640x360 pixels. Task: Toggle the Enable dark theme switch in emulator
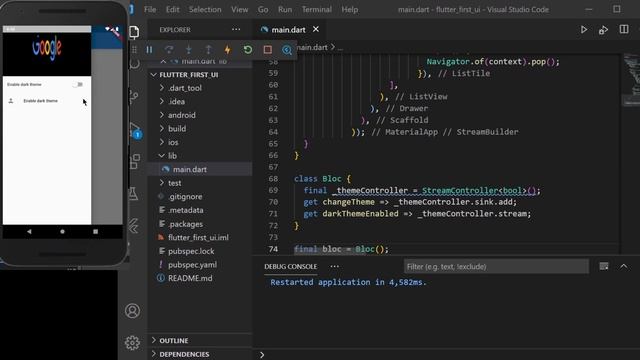click(78, 84)
